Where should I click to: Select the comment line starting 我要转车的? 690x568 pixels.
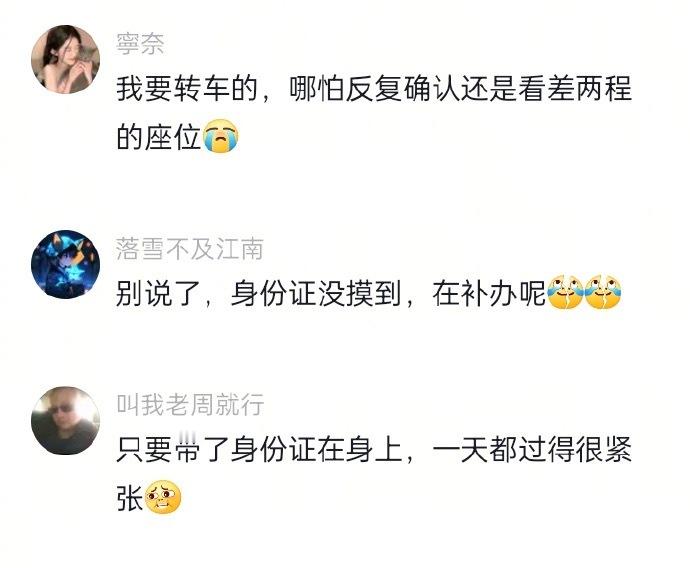[374, 89]
